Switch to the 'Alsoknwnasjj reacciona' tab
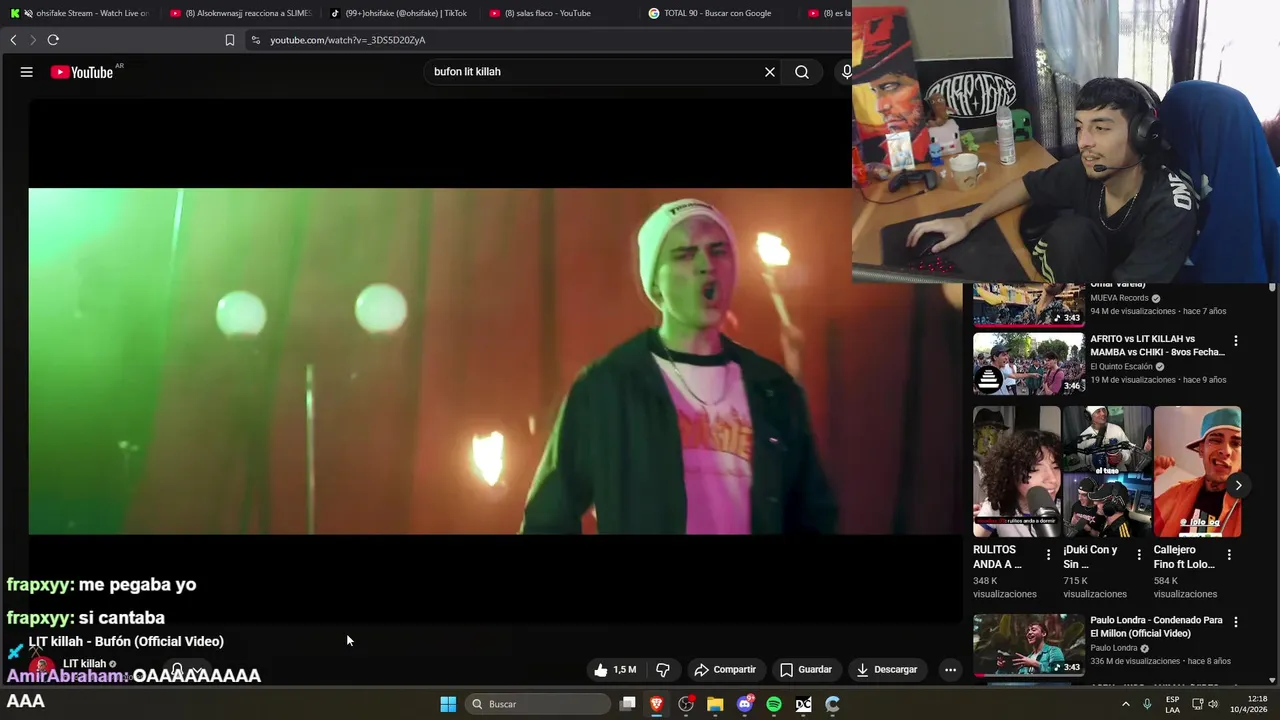The image size is (1280, 720). point(241,13)
